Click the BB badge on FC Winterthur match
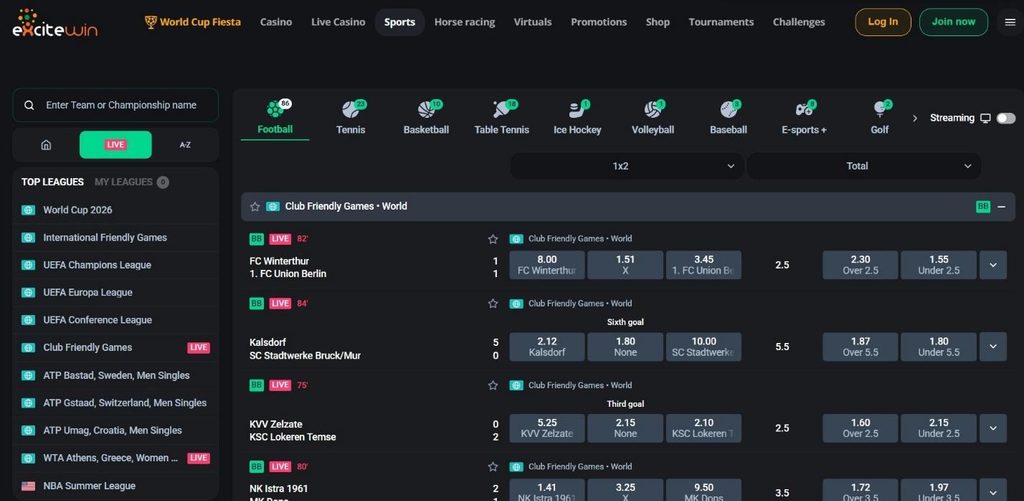1024x501 pixels. pyautogui.click(x=257, y=239)
